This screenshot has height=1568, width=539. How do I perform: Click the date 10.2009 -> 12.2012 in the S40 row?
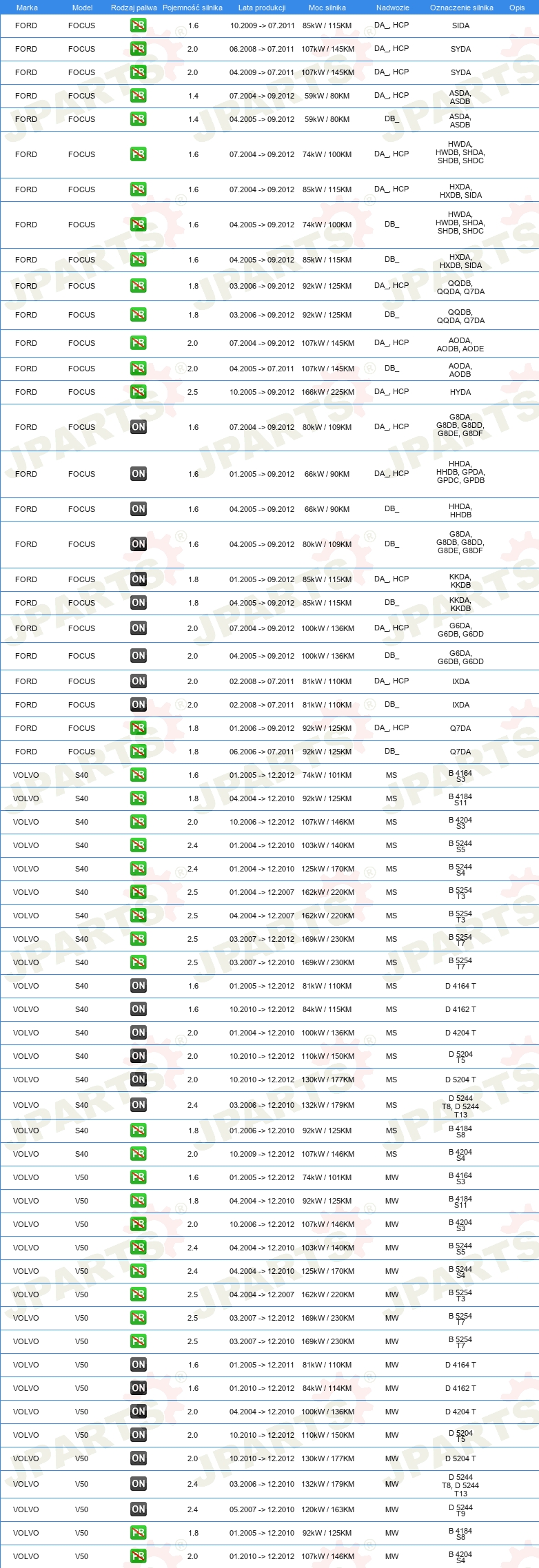tap(262, 1154)
